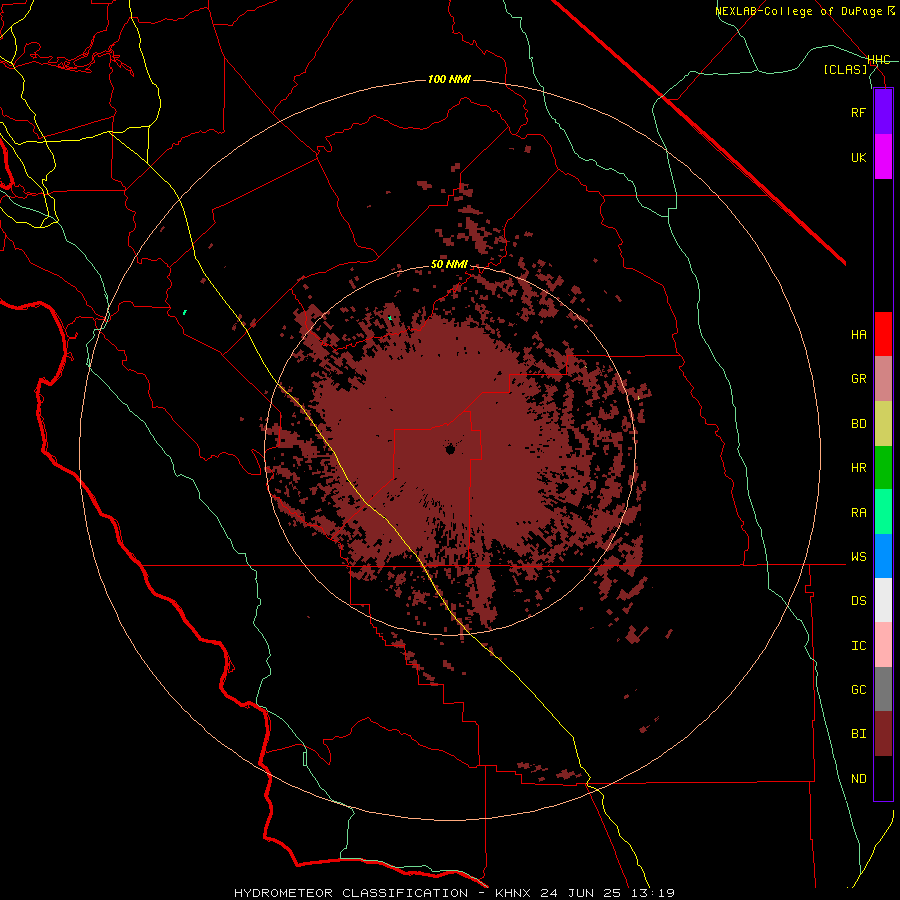This screenshot has width=900, height=900.
Task: Click the ND legend label
Action: (x=858, y=779)
